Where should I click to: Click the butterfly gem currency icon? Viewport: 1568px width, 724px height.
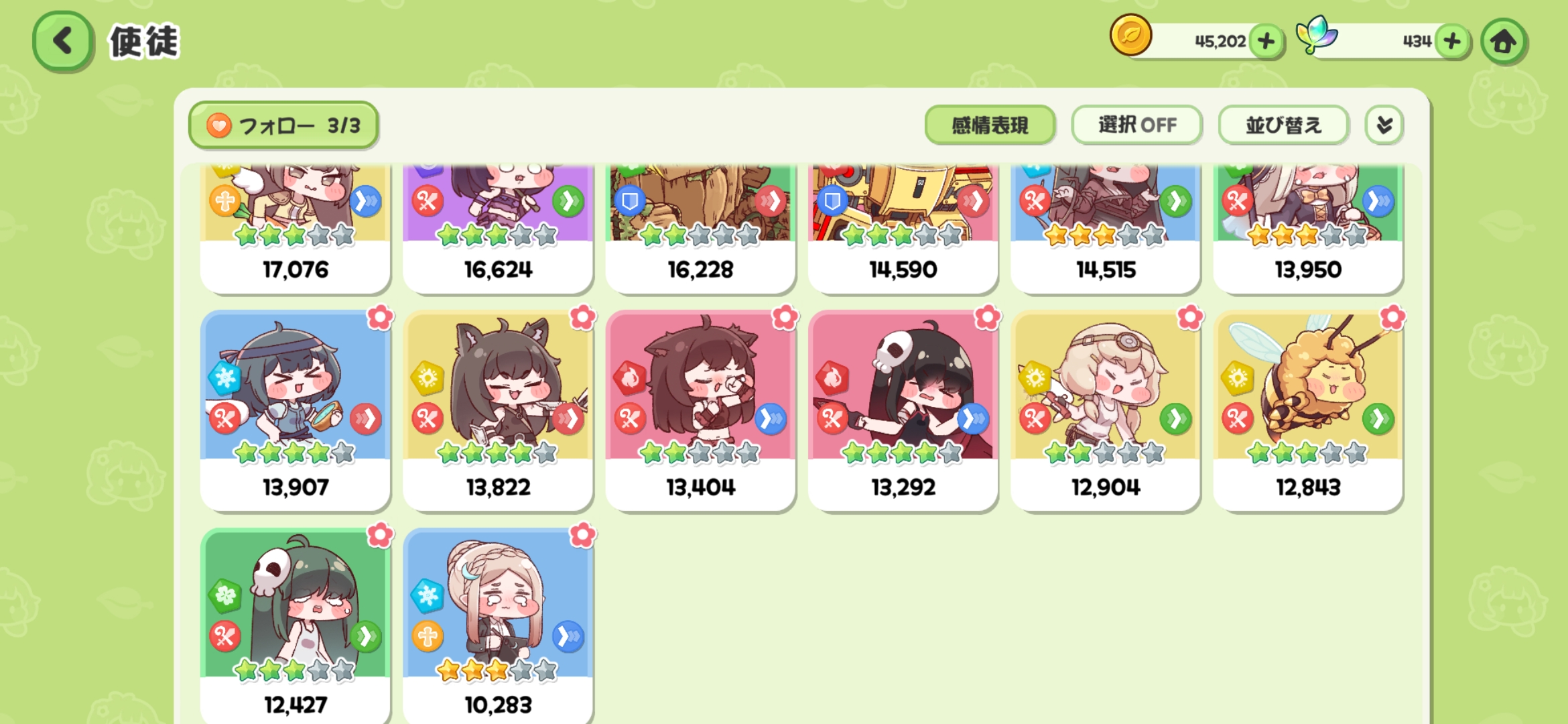(1316, 35)
